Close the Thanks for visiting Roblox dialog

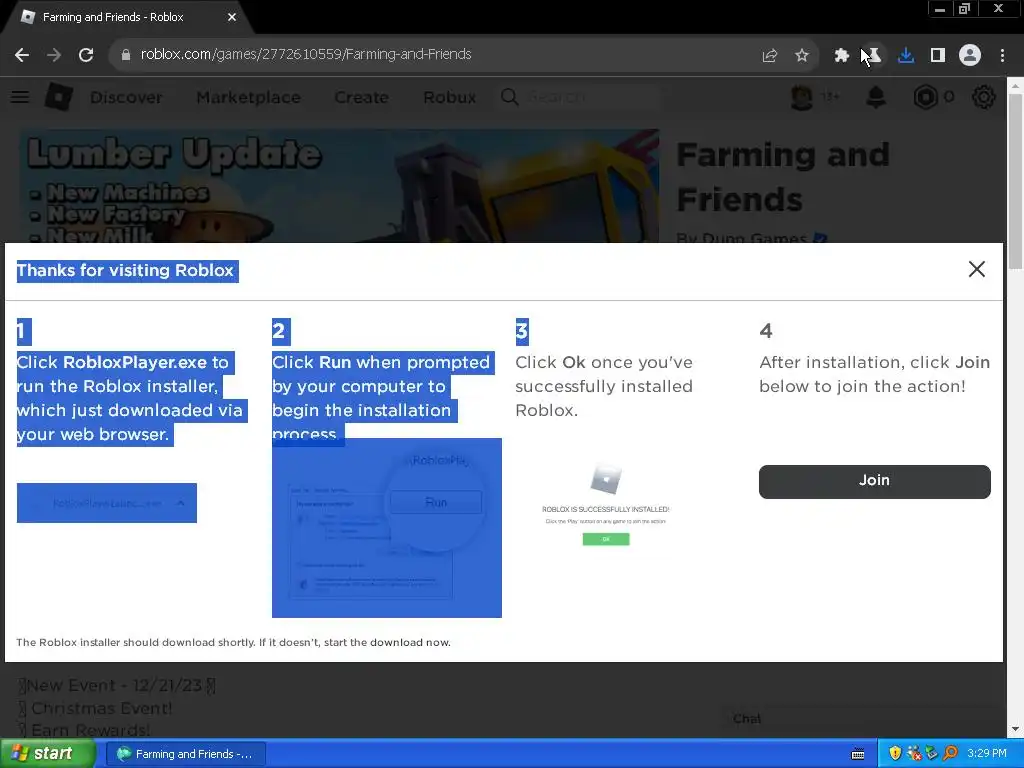976,269
